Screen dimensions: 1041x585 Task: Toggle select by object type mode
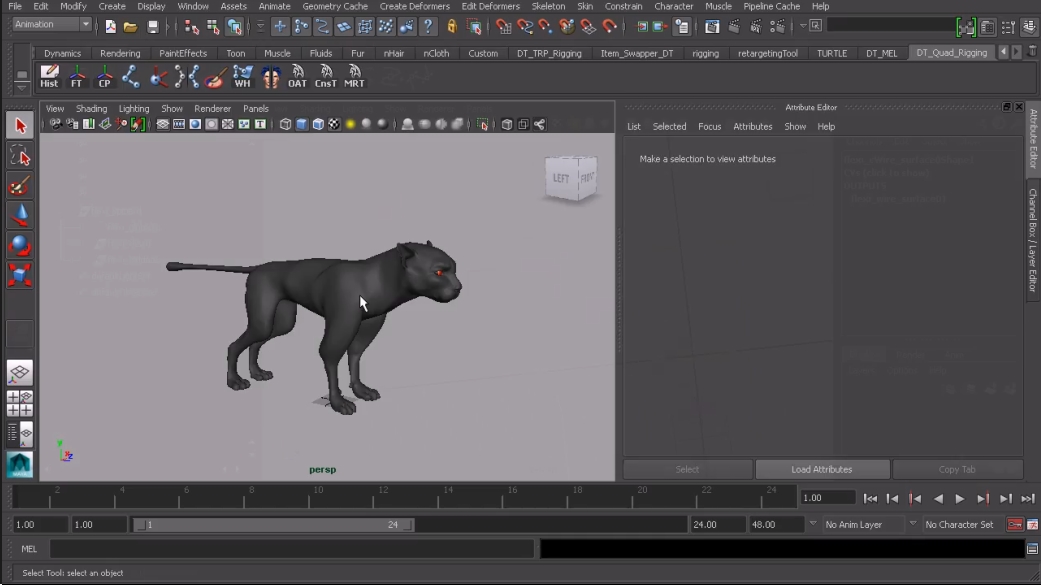[213, 27]
